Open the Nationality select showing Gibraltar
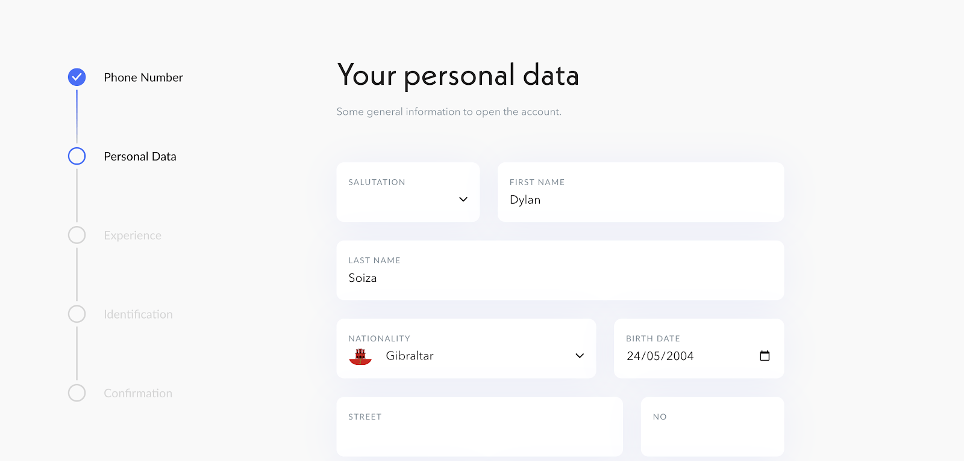 [466, 348]
